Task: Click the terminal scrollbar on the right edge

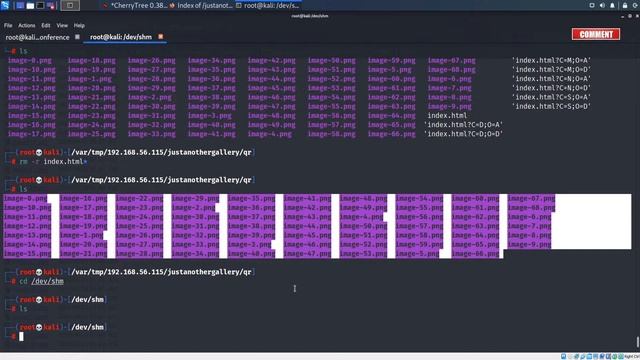Action: coord(638,341)
